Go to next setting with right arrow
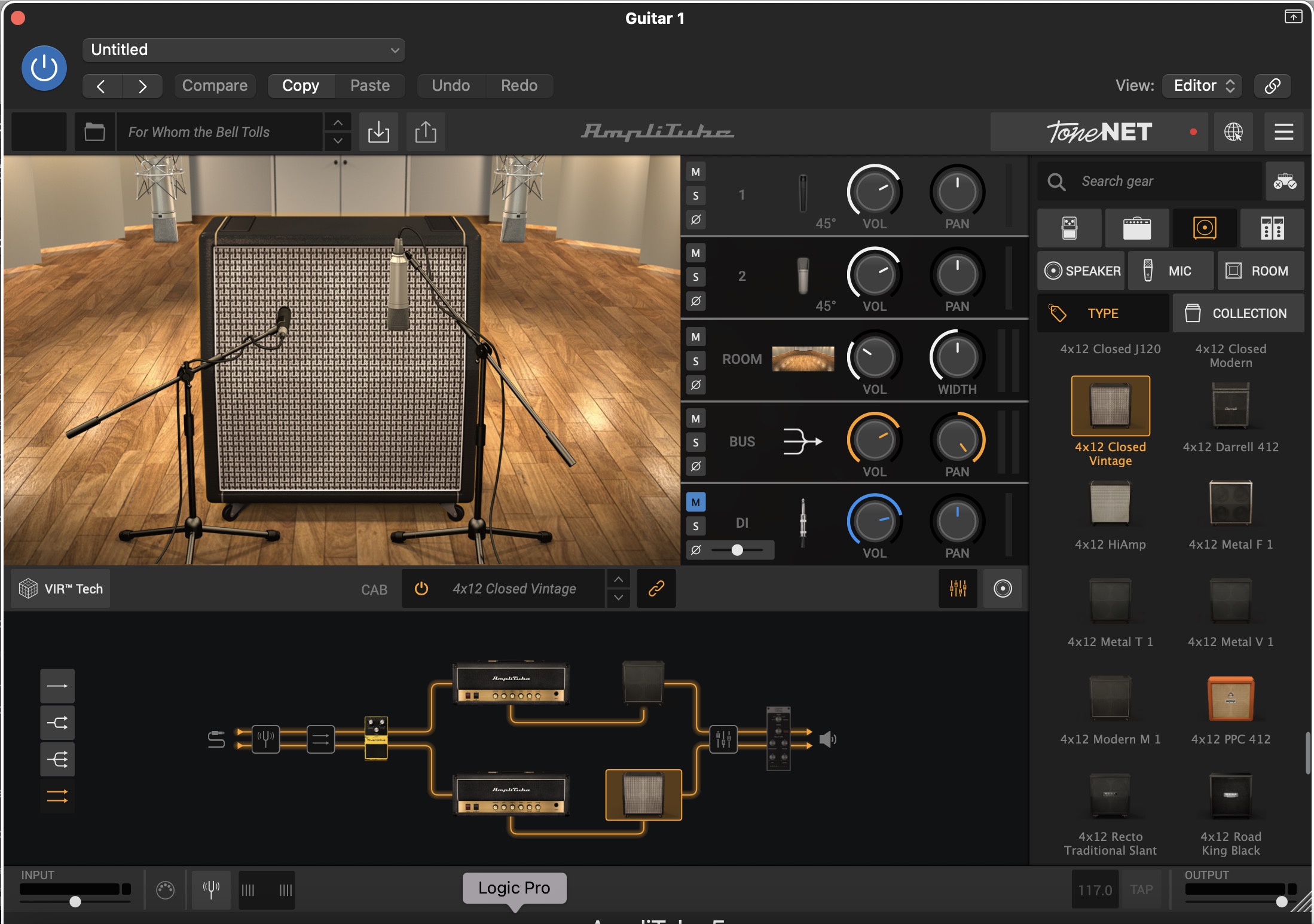 142,86
